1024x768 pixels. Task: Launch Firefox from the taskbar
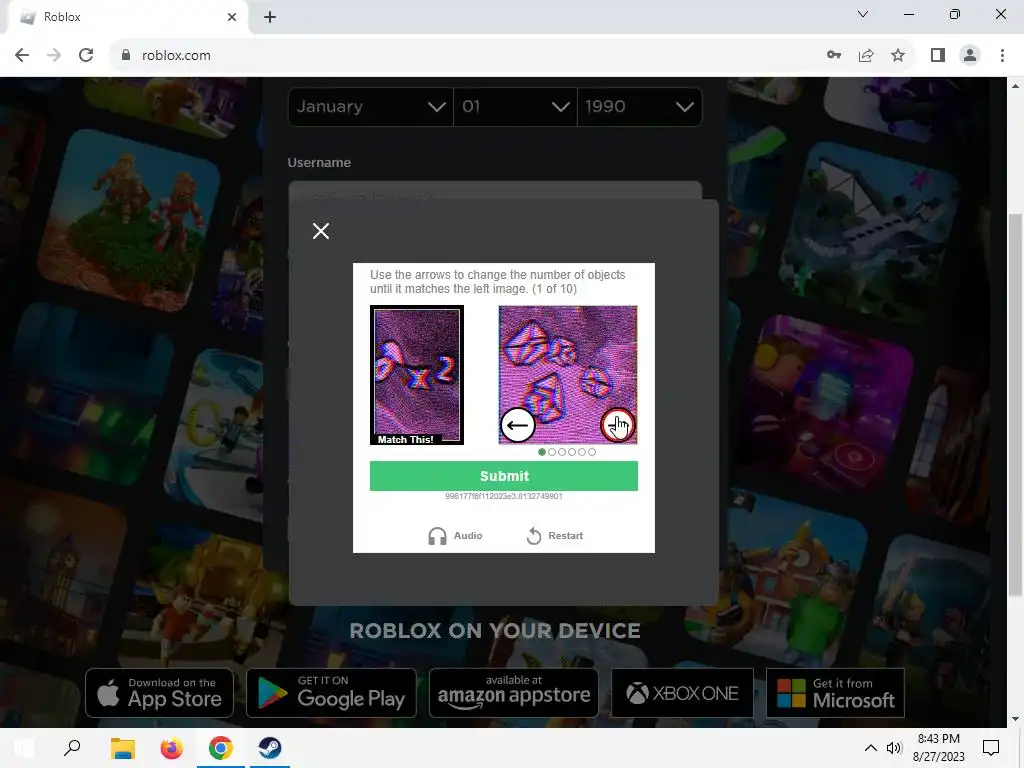171,748
